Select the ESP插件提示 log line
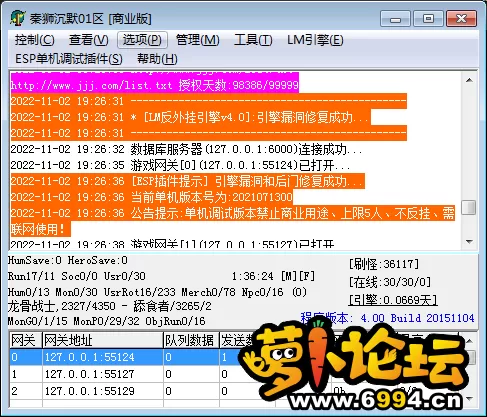 tap(188, 181)
